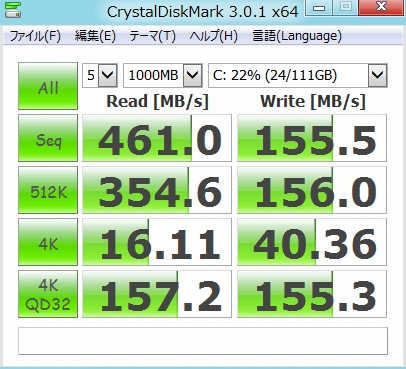Start the 4K benchmark test
The width and height of the screenshot is (406, 369).
coord(48,242)
